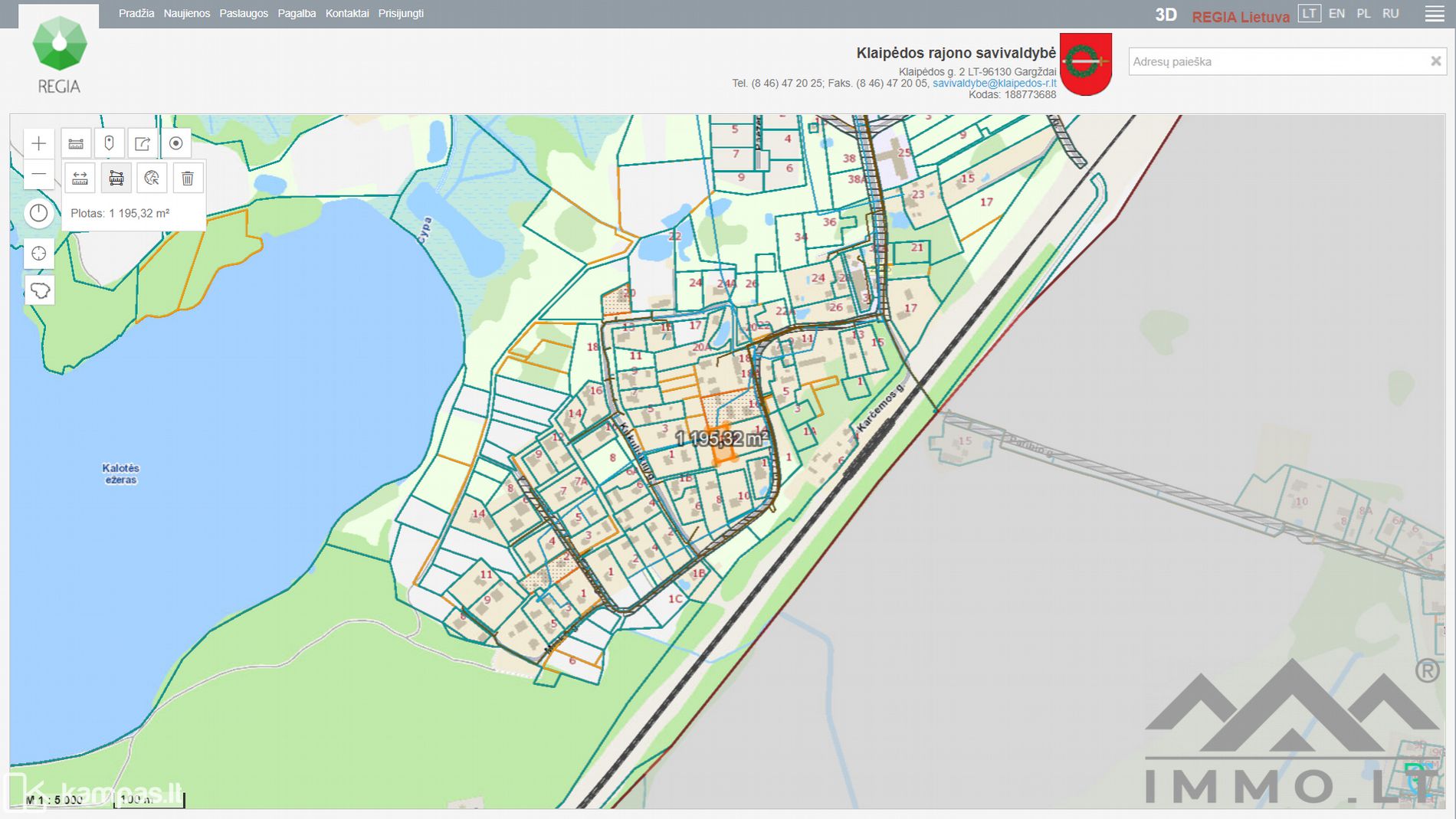This screenshot has height=819, width=1456.
Task: Open the Naujienos menu item
Action: point(186,14)
